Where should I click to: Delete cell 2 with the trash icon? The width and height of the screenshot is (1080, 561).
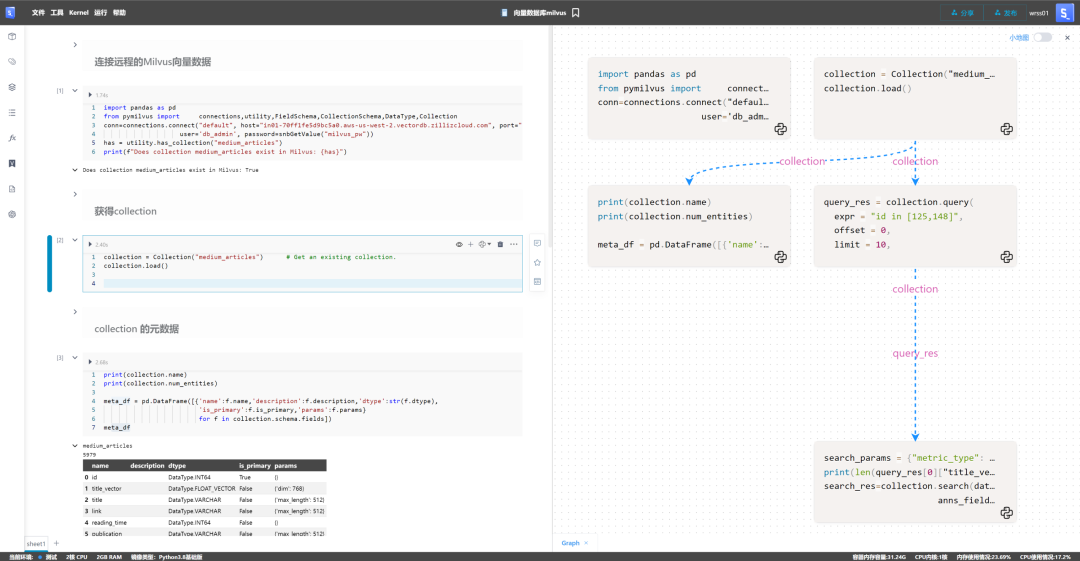click(x=500, y=244)
